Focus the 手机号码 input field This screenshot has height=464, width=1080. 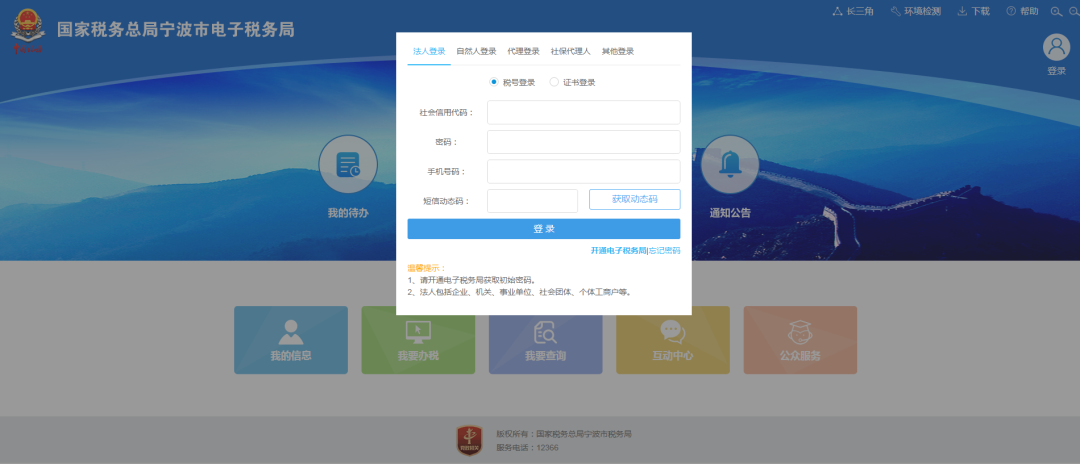point(583,171)
